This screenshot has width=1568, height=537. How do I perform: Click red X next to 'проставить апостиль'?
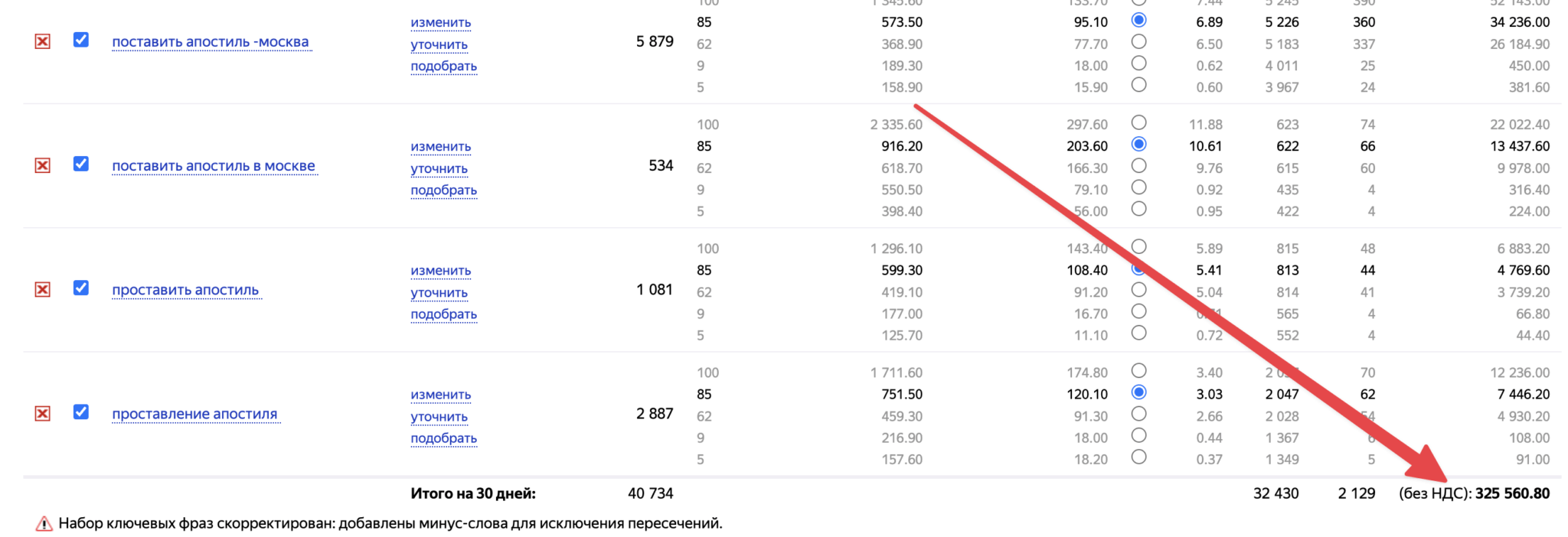[x=43, y=289]
